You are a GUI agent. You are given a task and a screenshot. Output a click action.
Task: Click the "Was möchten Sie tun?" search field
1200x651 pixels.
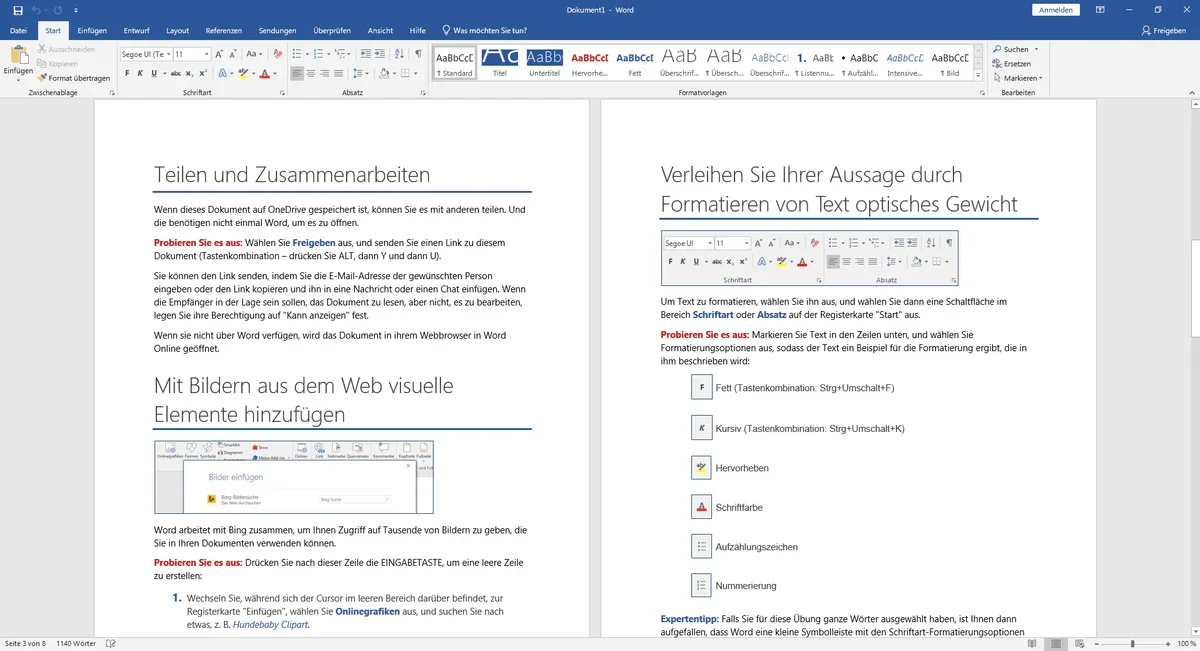(484, 31)
